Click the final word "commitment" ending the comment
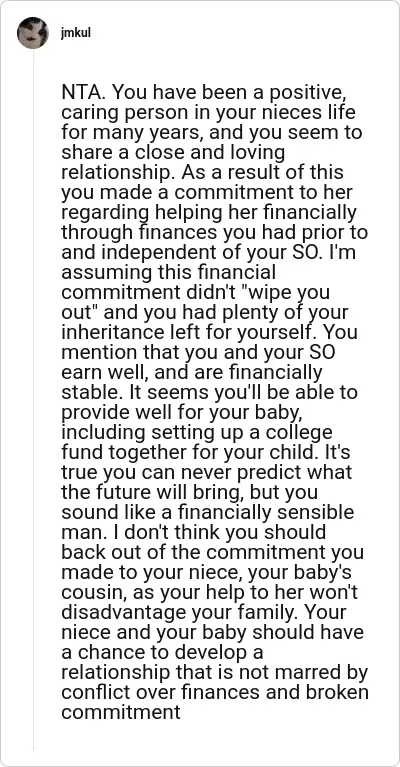Screen dimensions: 400x767 coord(121,713)
